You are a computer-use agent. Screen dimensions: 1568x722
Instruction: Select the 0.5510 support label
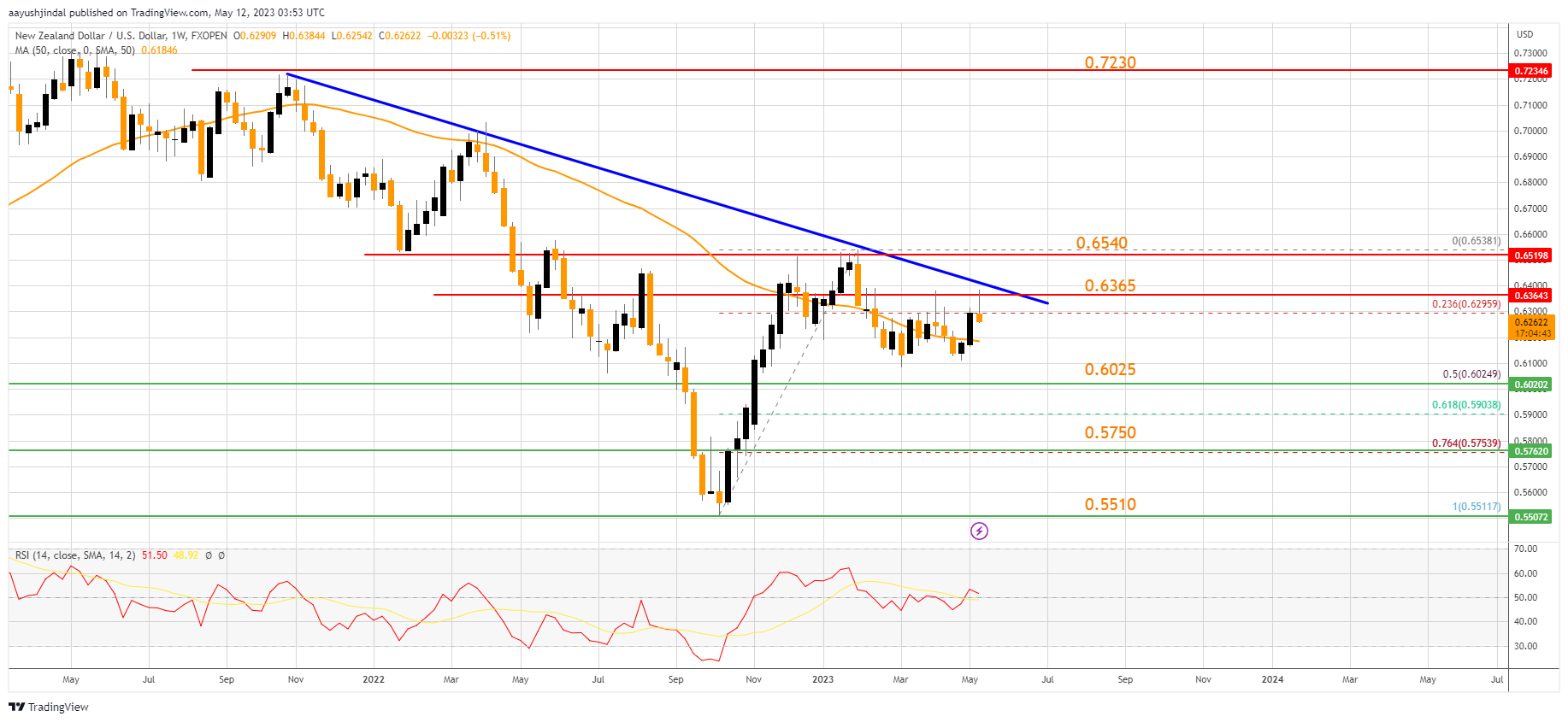[1110, 504]
